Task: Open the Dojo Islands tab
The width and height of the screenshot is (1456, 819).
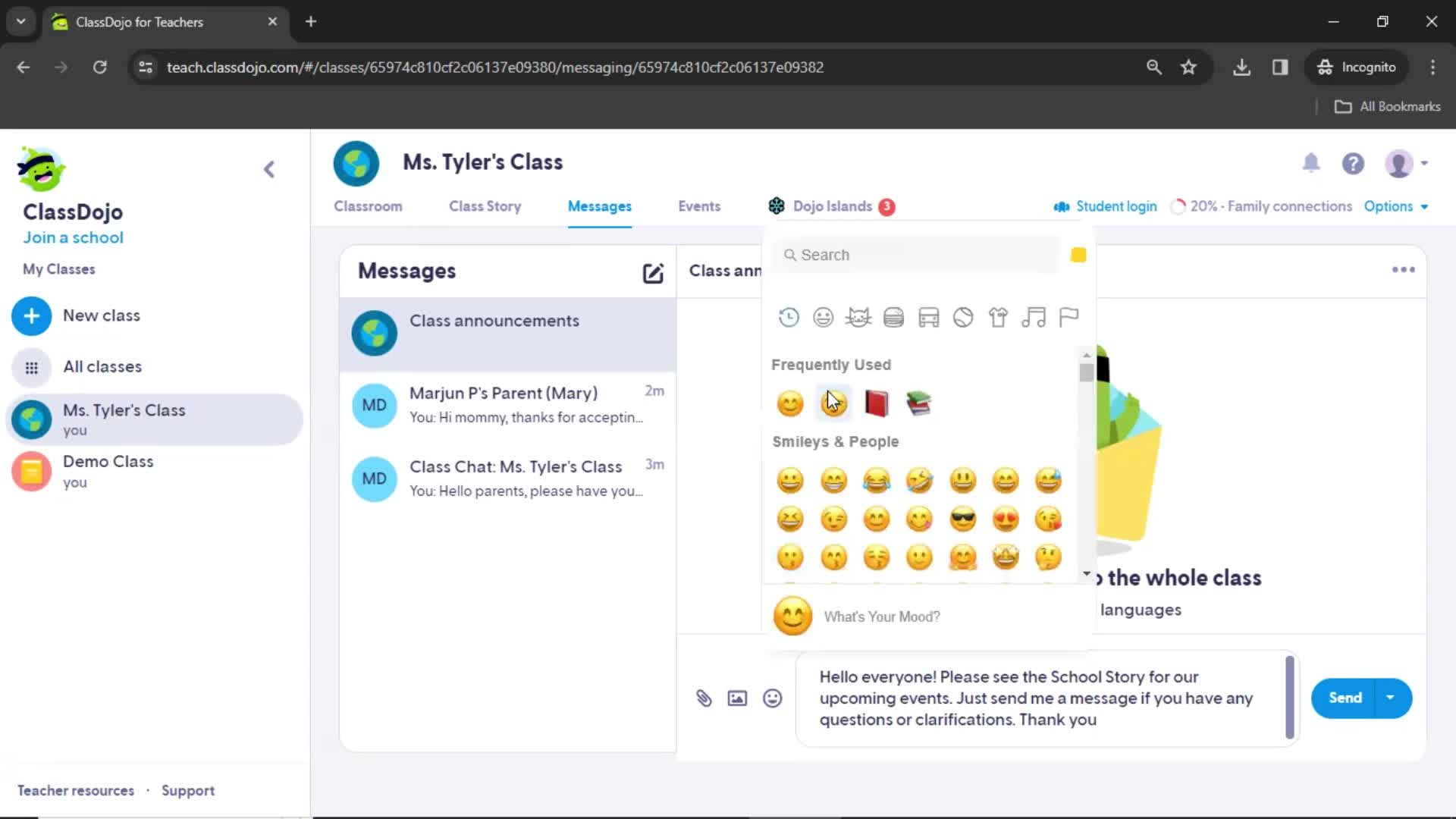Action: (832, 206)
